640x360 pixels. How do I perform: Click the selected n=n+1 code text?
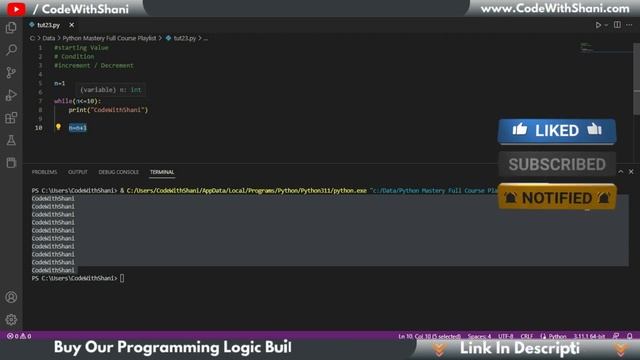(78, 128)
